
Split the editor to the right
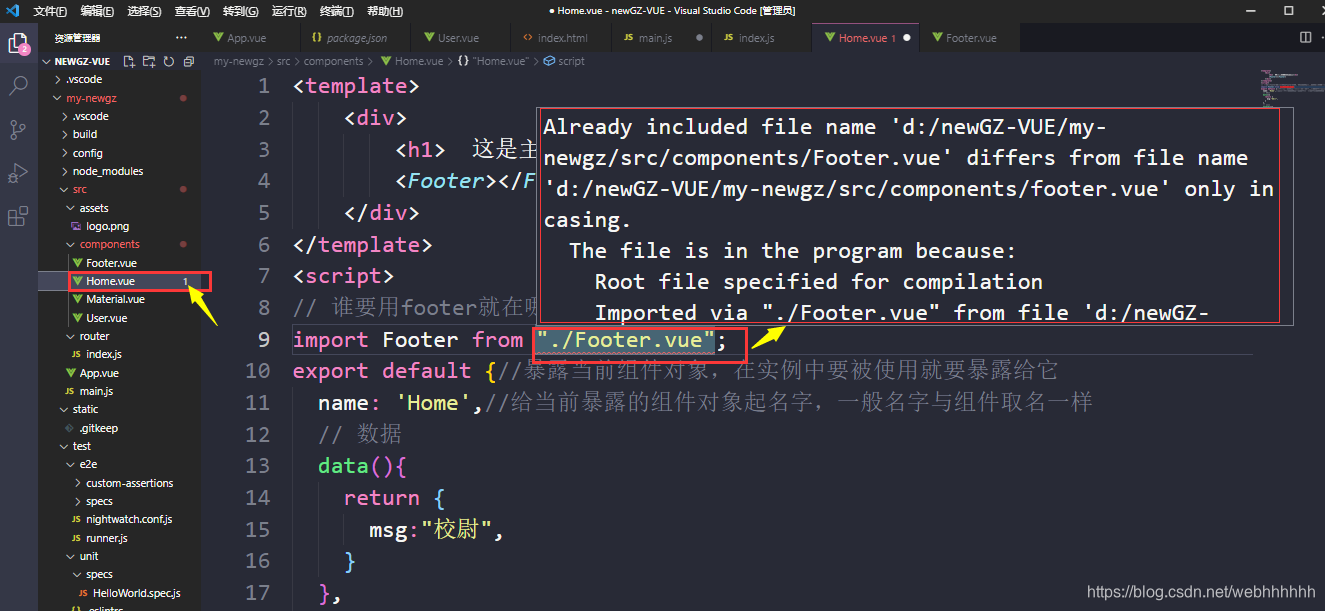point(1305,37)
